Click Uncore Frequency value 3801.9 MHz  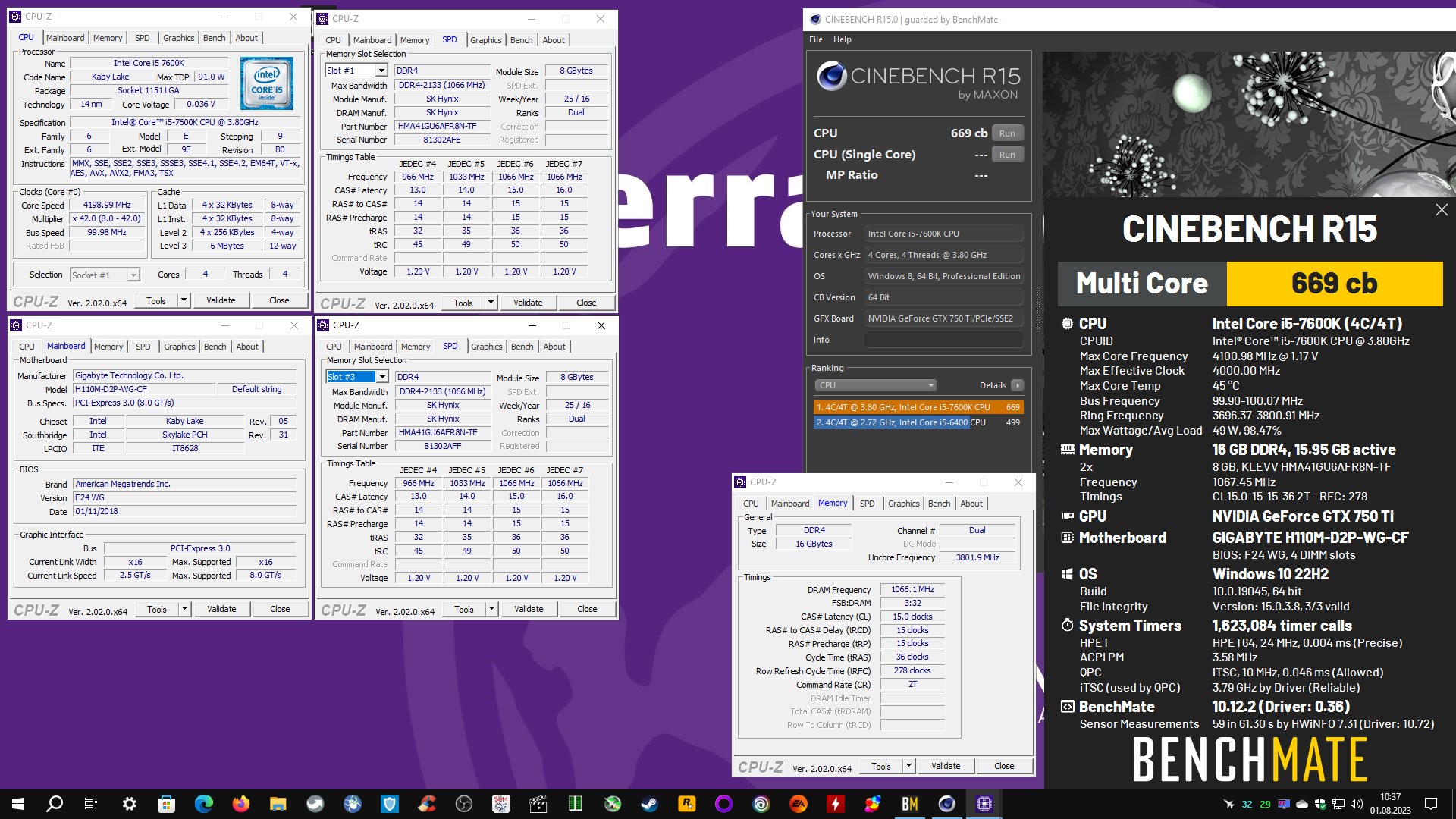point(977,557)
